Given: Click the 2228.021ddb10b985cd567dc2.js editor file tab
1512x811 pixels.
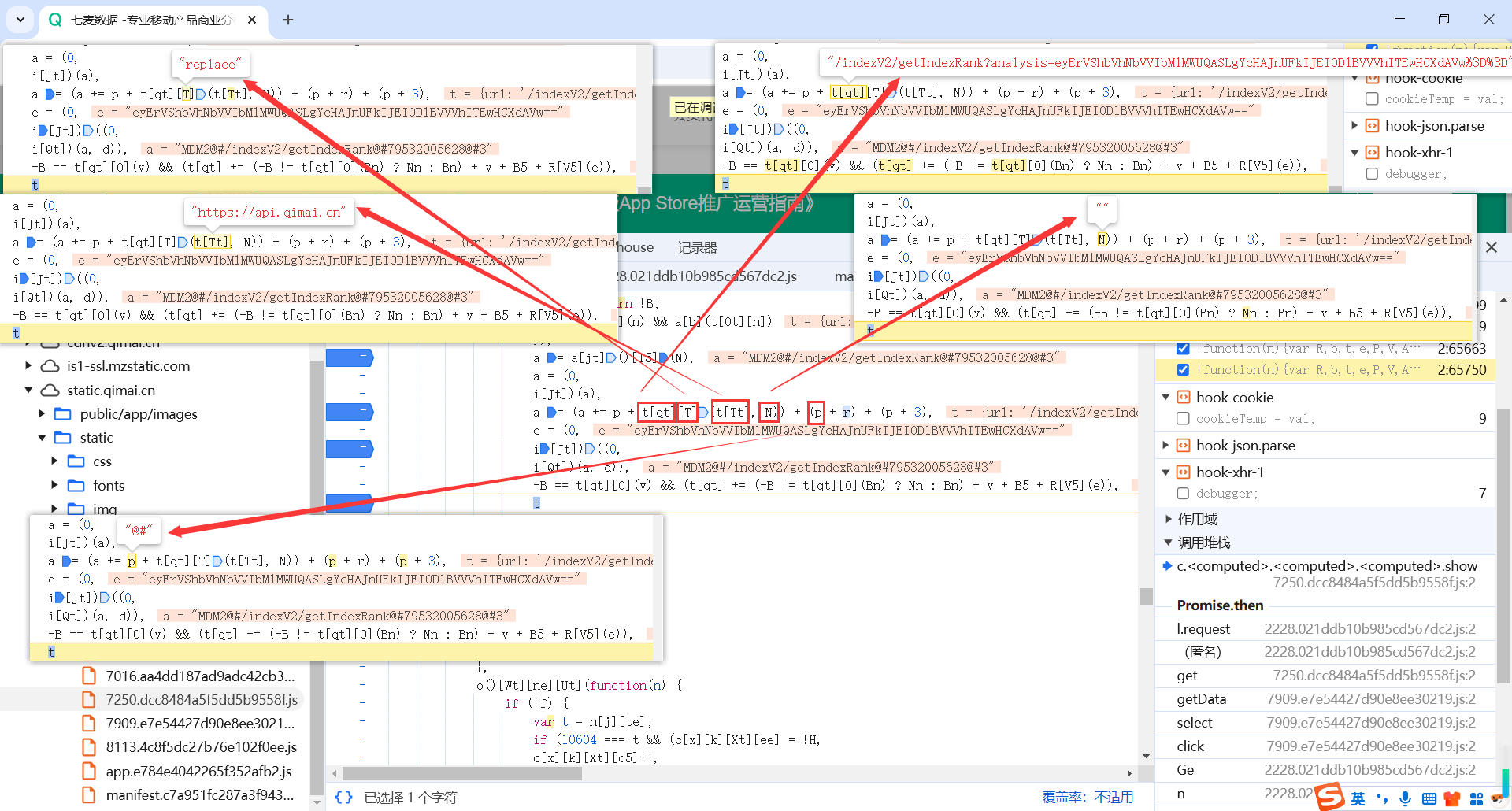Looking at the screenshot, I should pos(707,276).
